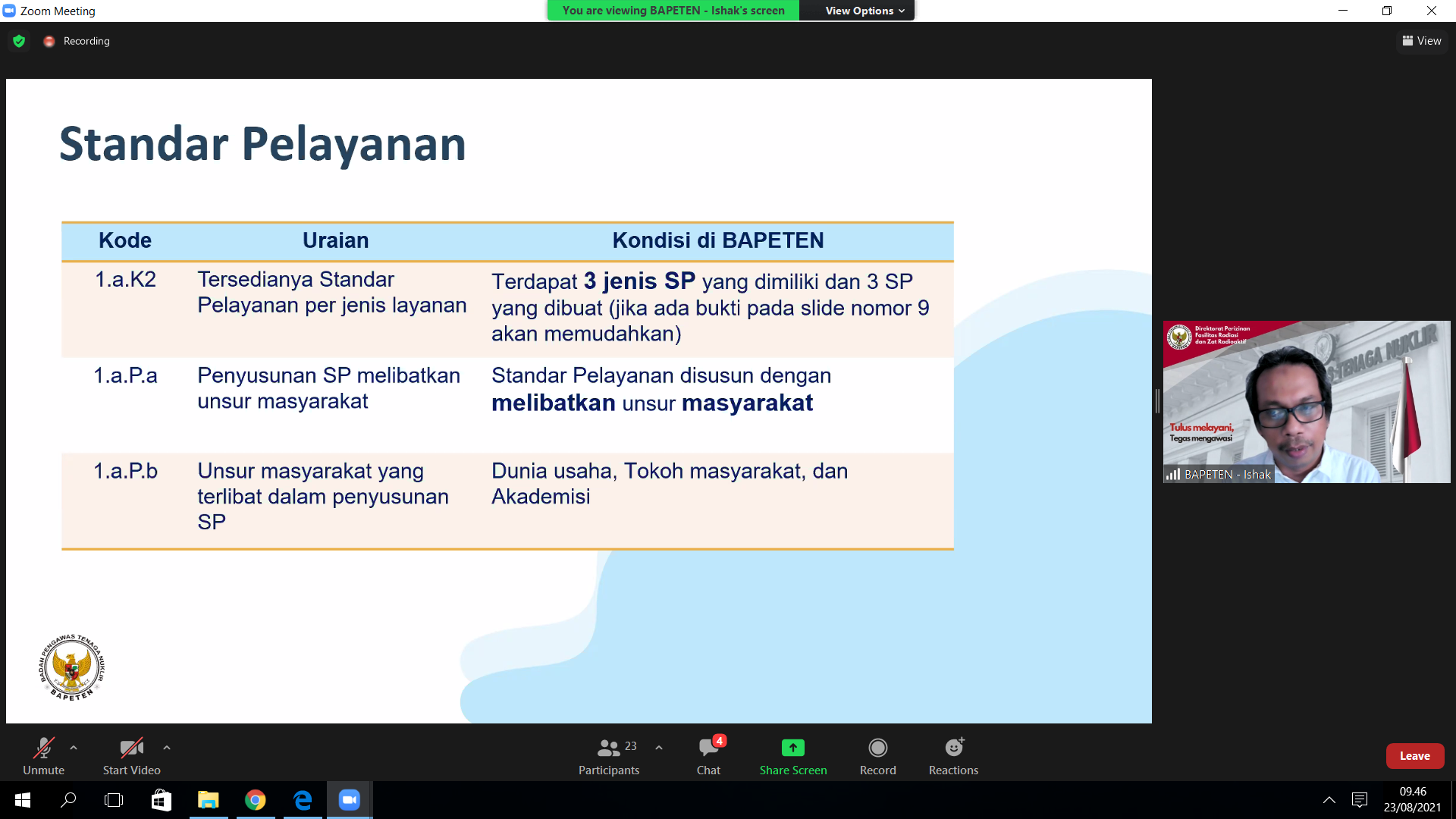Image resolution: width=1456 pixels, height=819 pixels.
Task: Show hidden system tray icons
Action: (1329, 800)
